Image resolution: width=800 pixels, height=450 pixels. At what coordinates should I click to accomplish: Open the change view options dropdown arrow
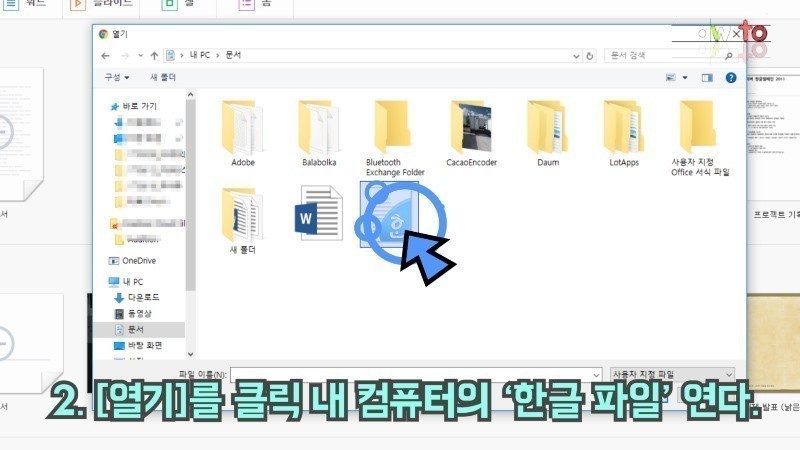pos(685,78)
